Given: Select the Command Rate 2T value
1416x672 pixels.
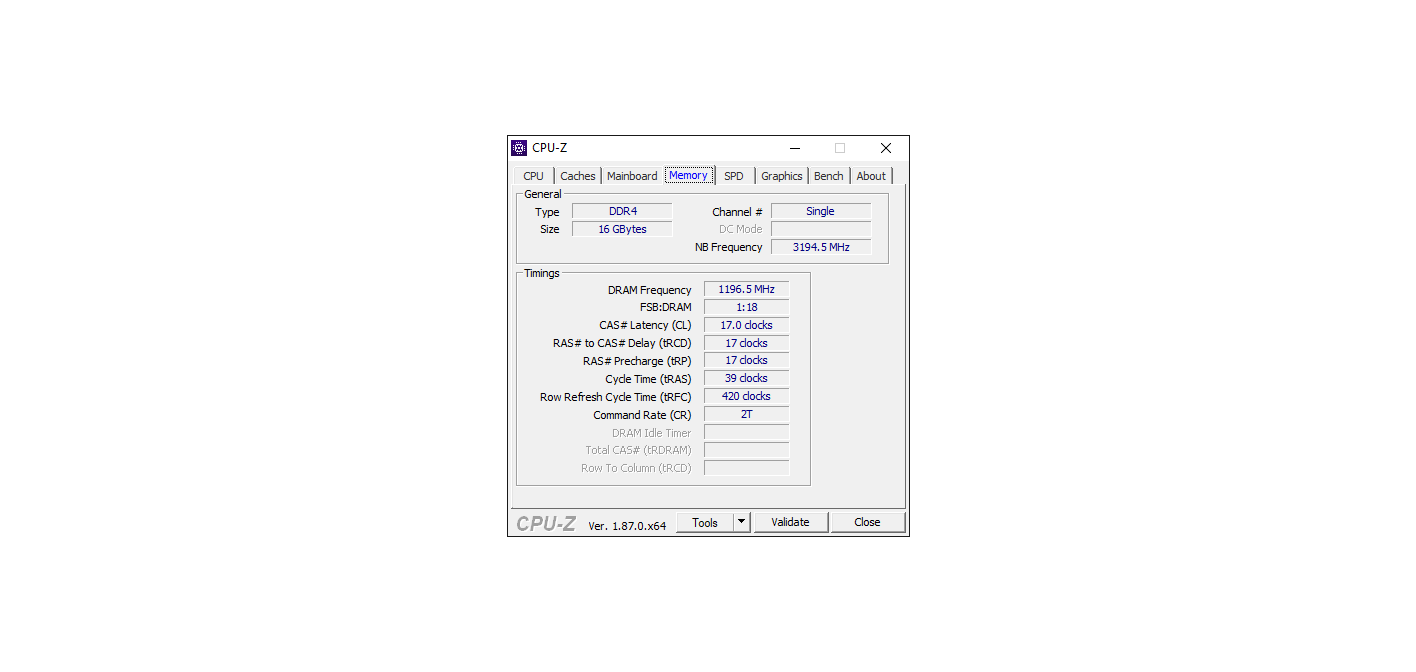Looking at the screenshot, I should (747, 414).
